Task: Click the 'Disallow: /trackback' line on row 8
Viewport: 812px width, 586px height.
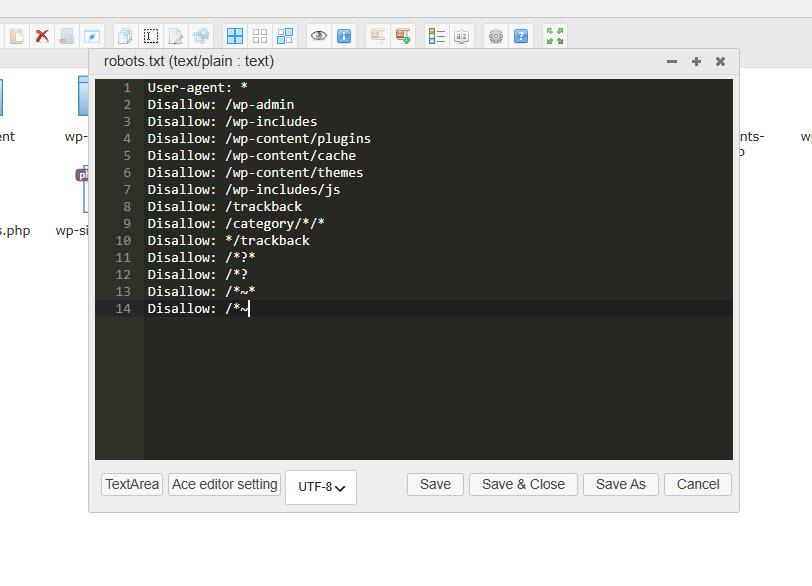Action: coord(225,207)
